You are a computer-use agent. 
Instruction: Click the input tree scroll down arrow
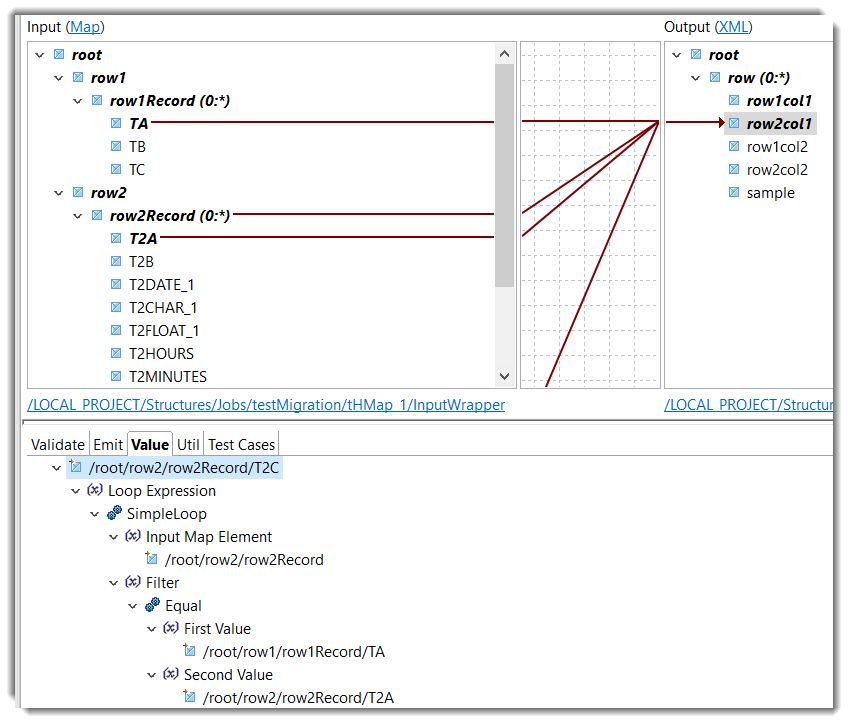tap(505, 377)
